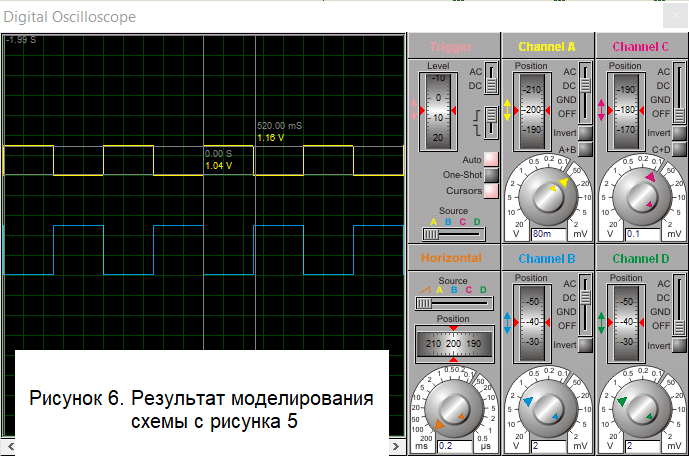Enable One-Shot trigger mode
This screenshot has width=689, height=456.
point(490,174)
